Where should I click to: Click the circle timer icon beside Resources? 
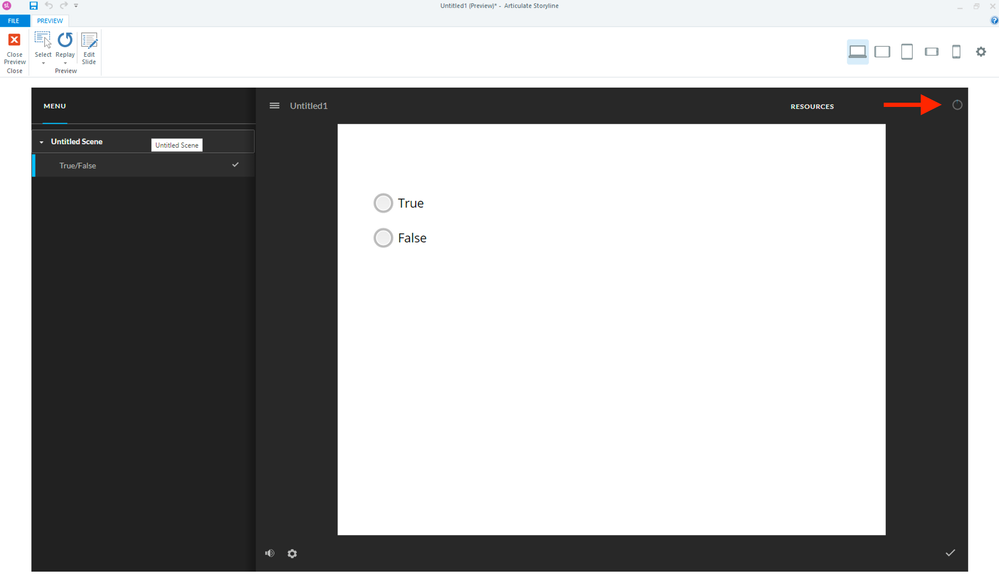(x=957, y=105)
